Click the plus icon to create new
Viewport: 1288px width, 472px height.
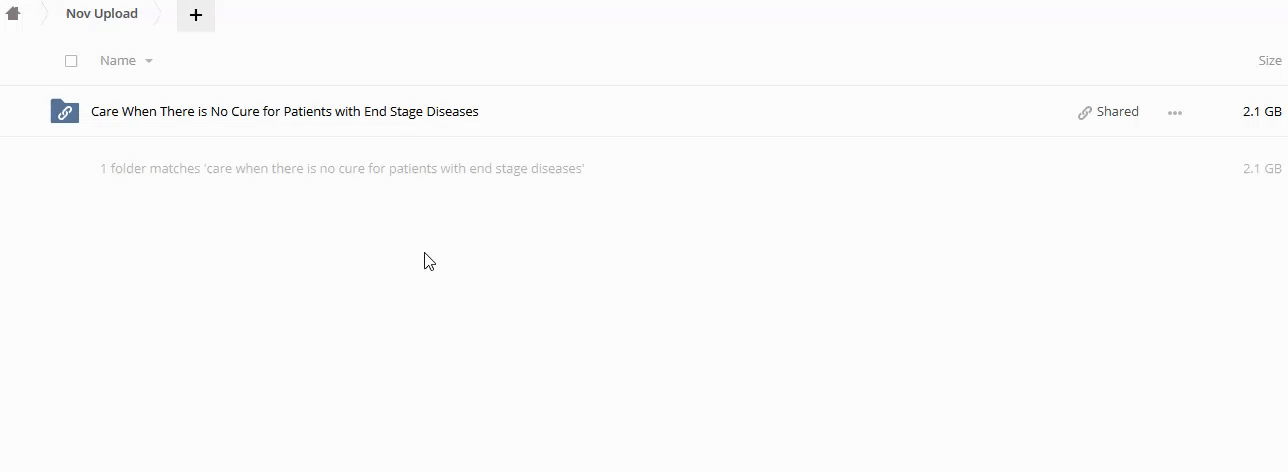coord(196,15)
